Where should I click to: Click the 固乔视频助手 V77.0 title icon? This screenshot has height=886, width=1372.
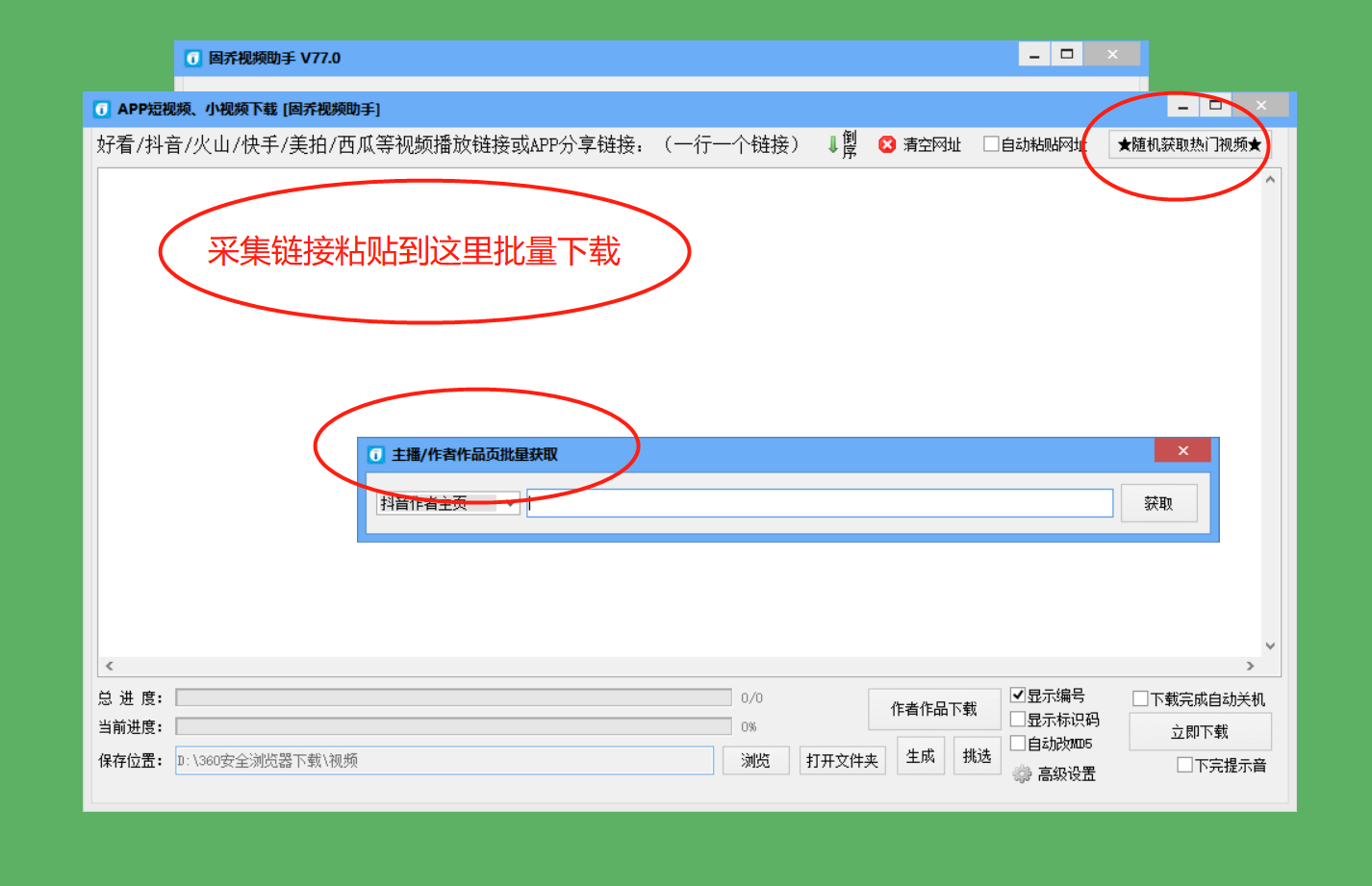click(x=192, y=58)
